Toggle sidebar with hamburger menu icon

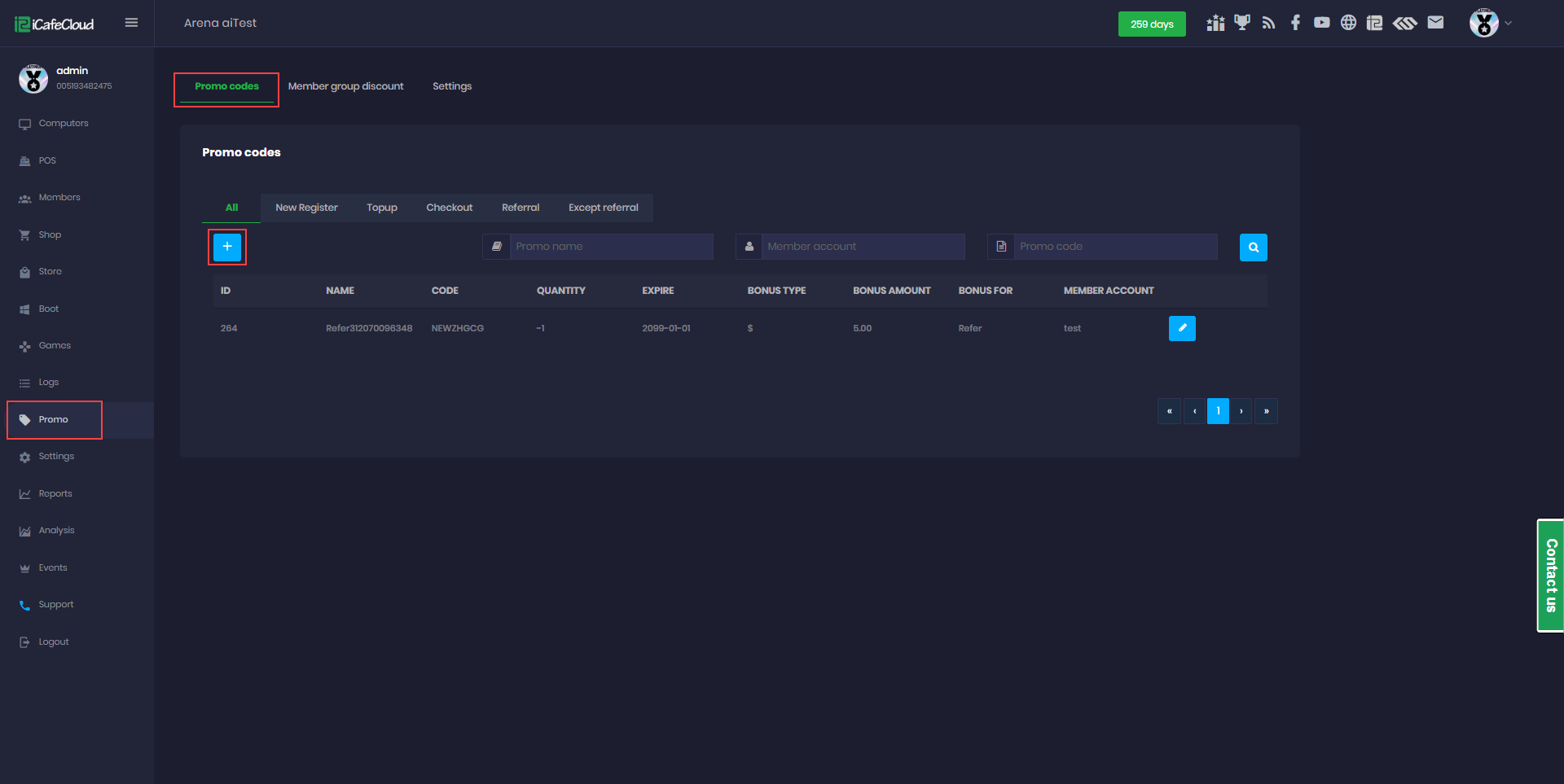coord(131,23)
